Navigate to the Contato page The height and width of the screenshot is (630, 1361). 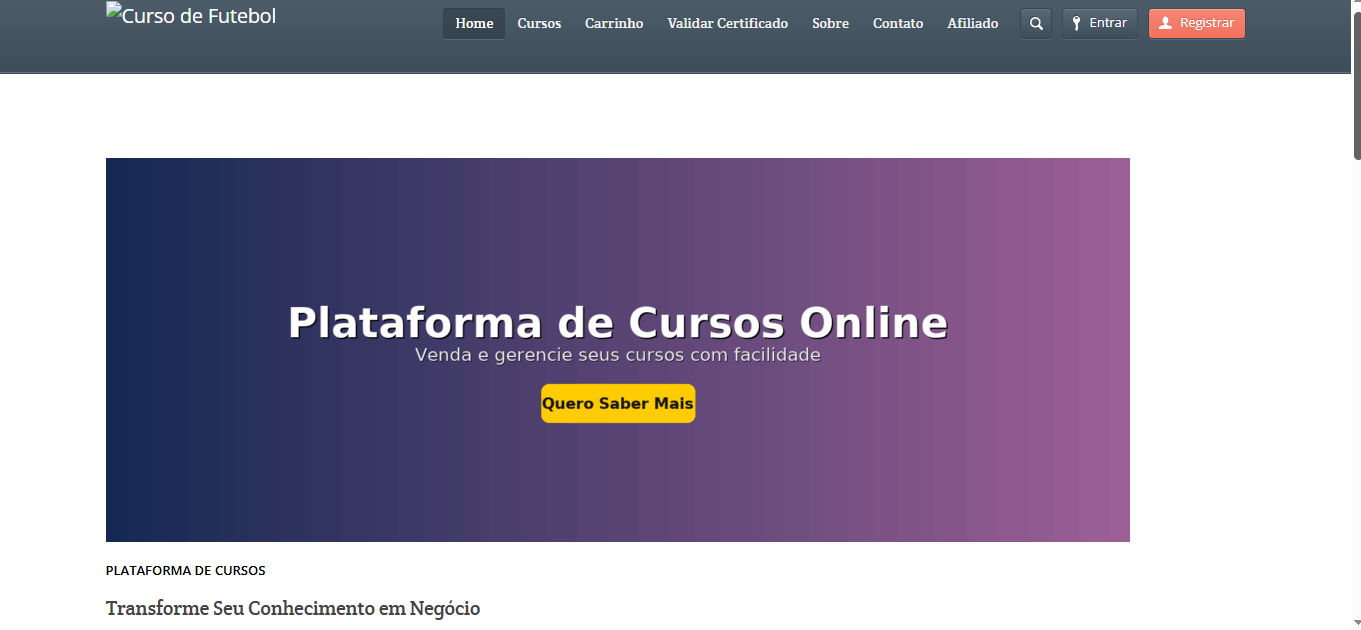[x=898, y=23]
